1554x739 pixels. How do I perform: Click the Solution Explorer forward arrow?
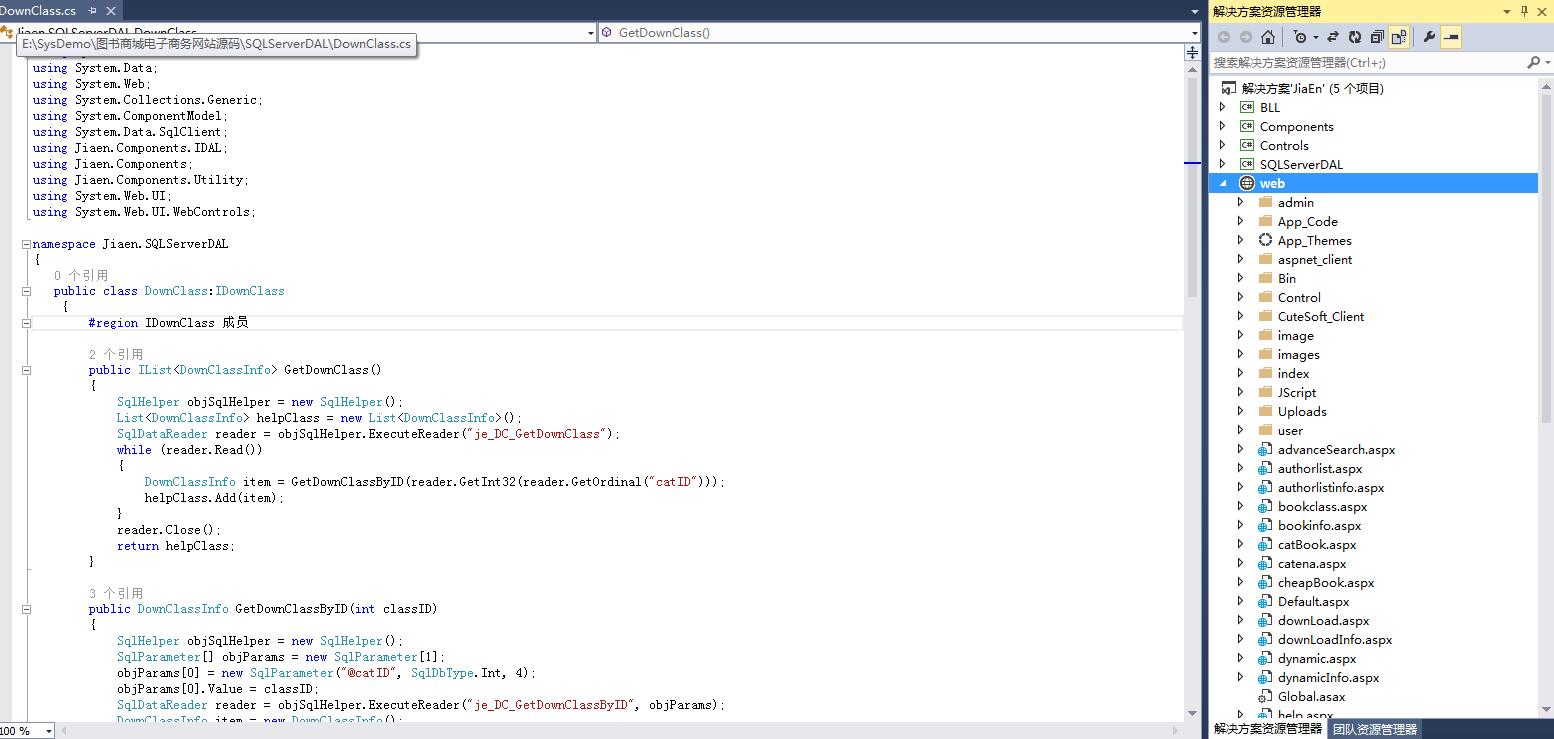pos(1246,37)
